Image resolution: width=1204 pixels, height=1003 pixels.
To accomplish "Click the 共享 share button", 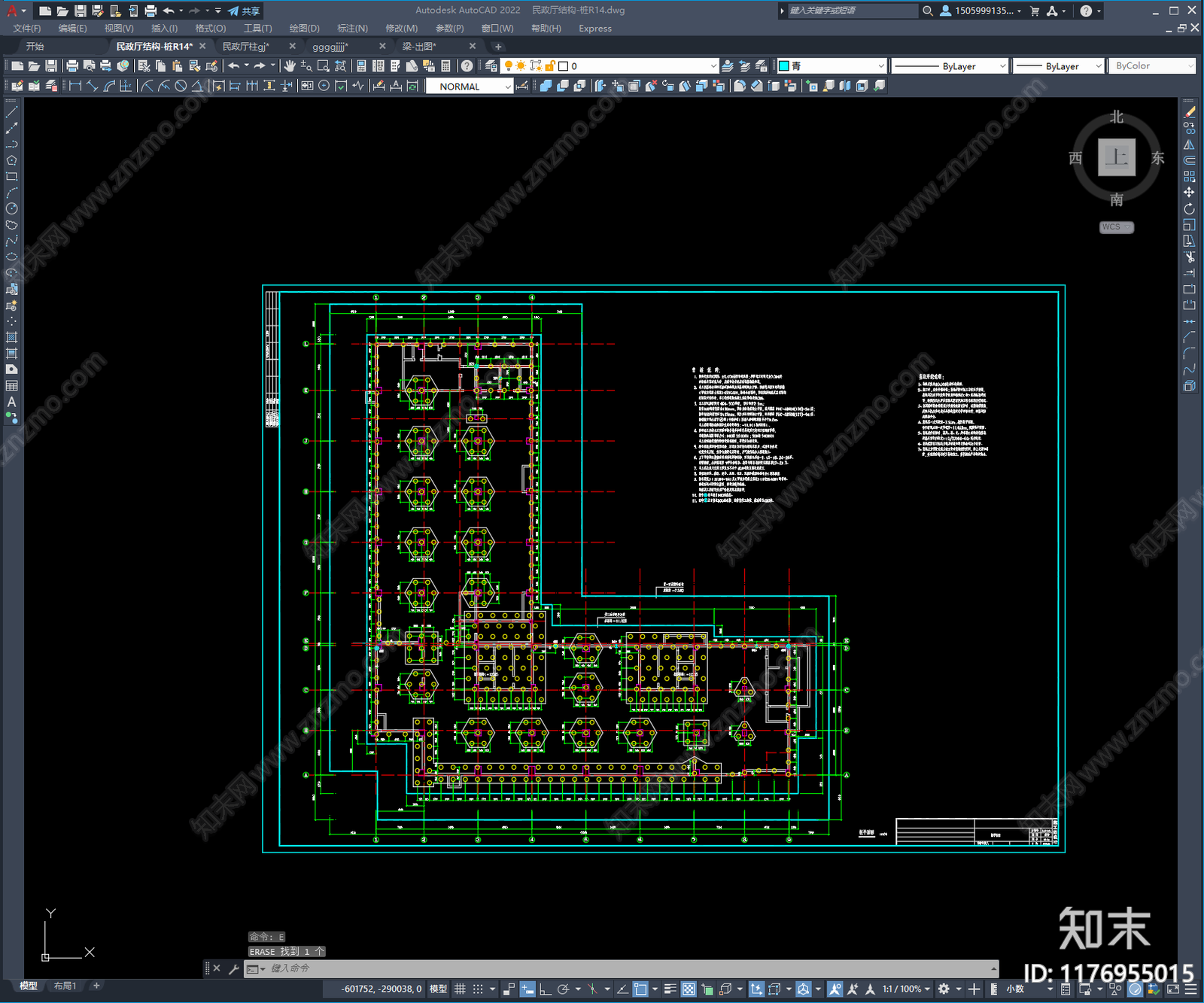I will pyautogui.click(x=245, y=11).
